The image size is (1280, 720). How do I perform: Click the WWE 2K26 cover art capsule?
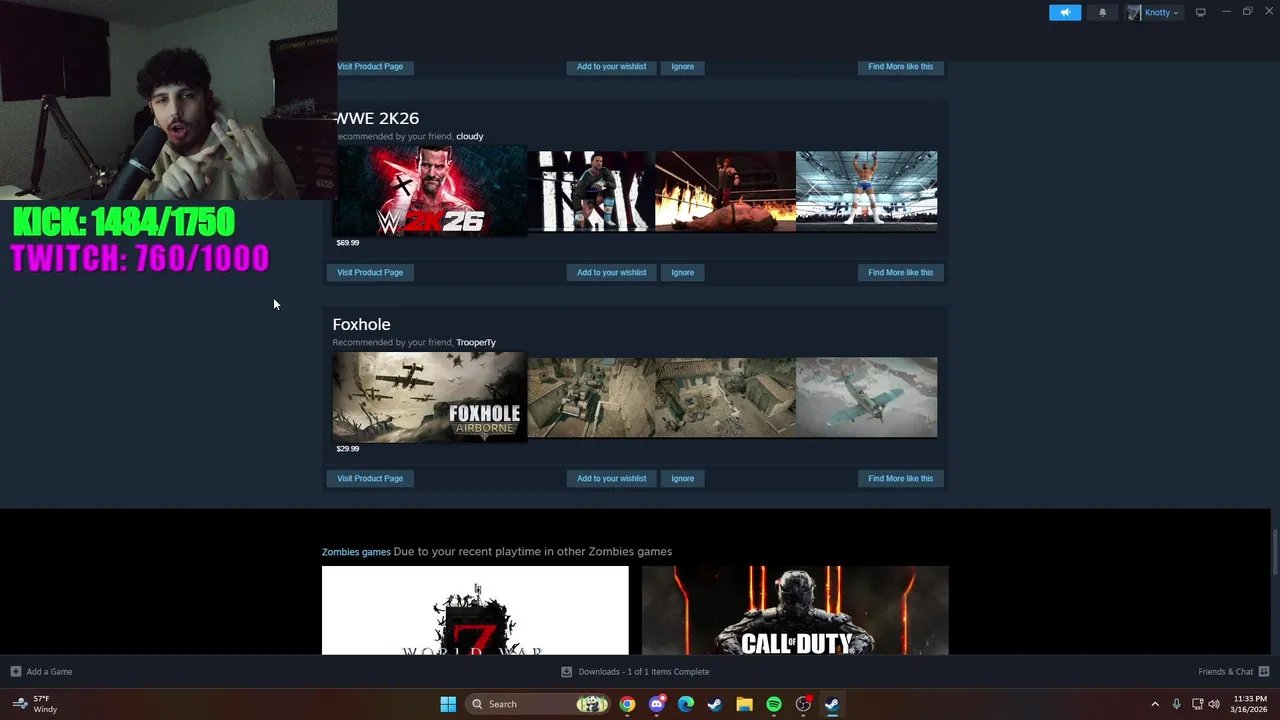[x=431, y=191]
